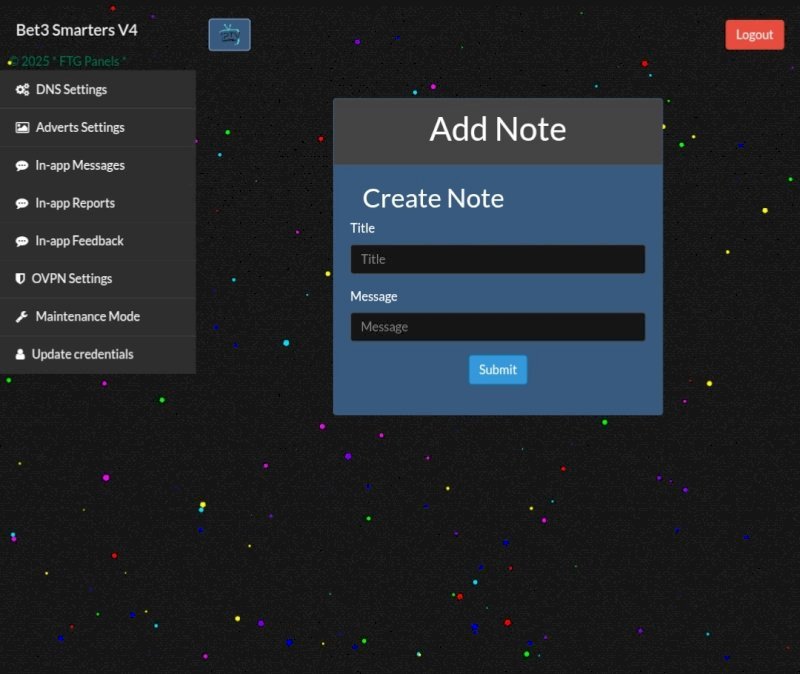The height and width of the screenshot is (674, 800).
Task: Click the Title field label
Action: pos(362,228)
